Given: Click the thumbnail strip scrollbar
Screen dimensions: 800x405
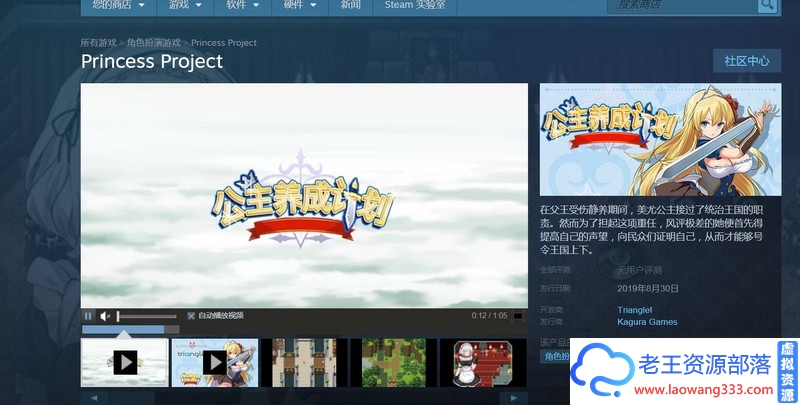Looking at the screenshot, I should (x=304, y=398).
